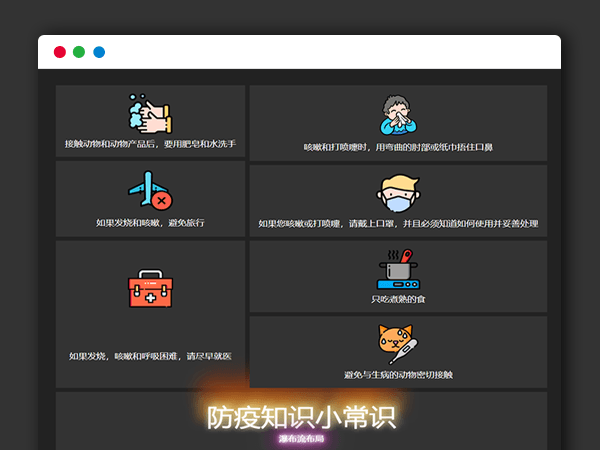Screen dimensions: 600x450
Task: Click the 只吃煮熟的食 caption
Action: 398,299
